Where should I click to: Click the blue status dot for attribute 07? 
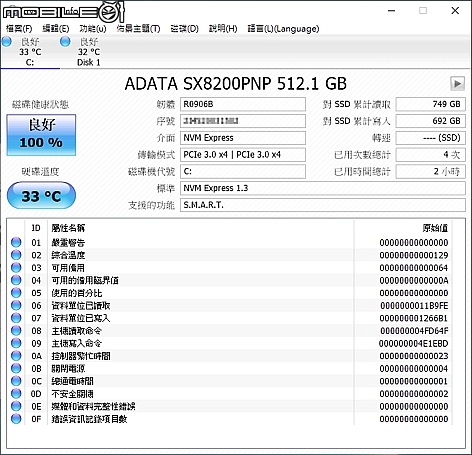click(16, 318)
